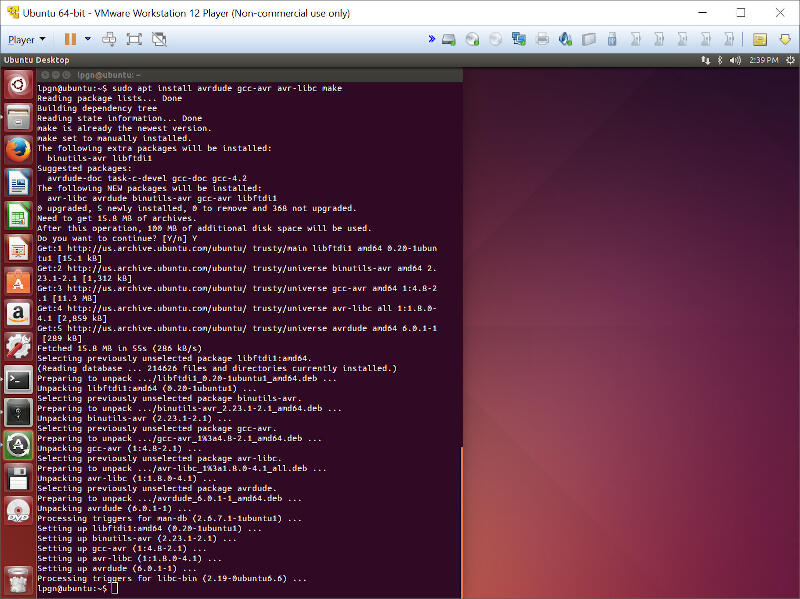Launch LibreOffice Writer from launcher
Image resolution: width=800 pixels, height=599 pixels.
click(x=18, y=183)
